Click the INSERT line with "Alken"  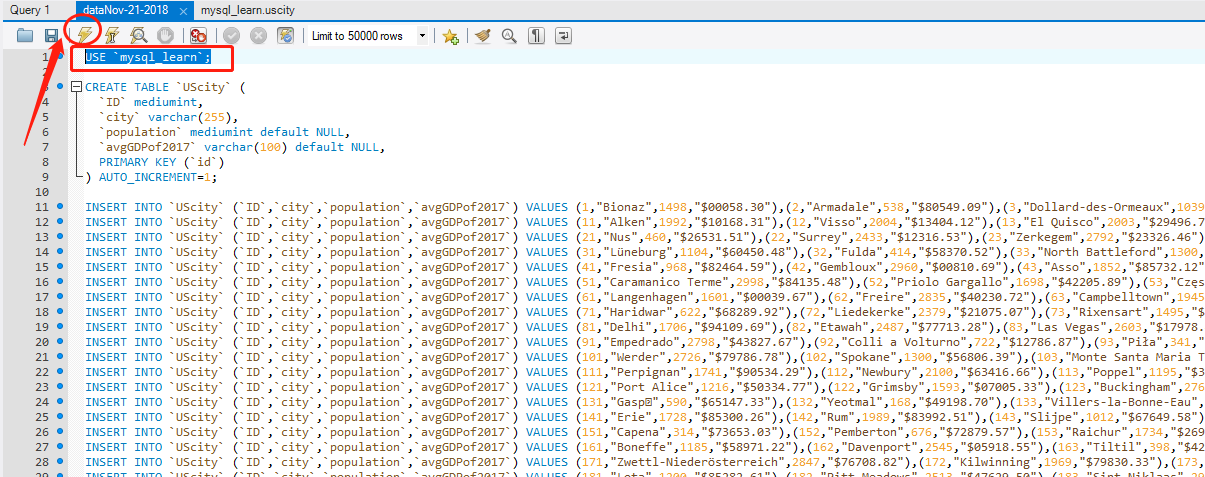644,222
